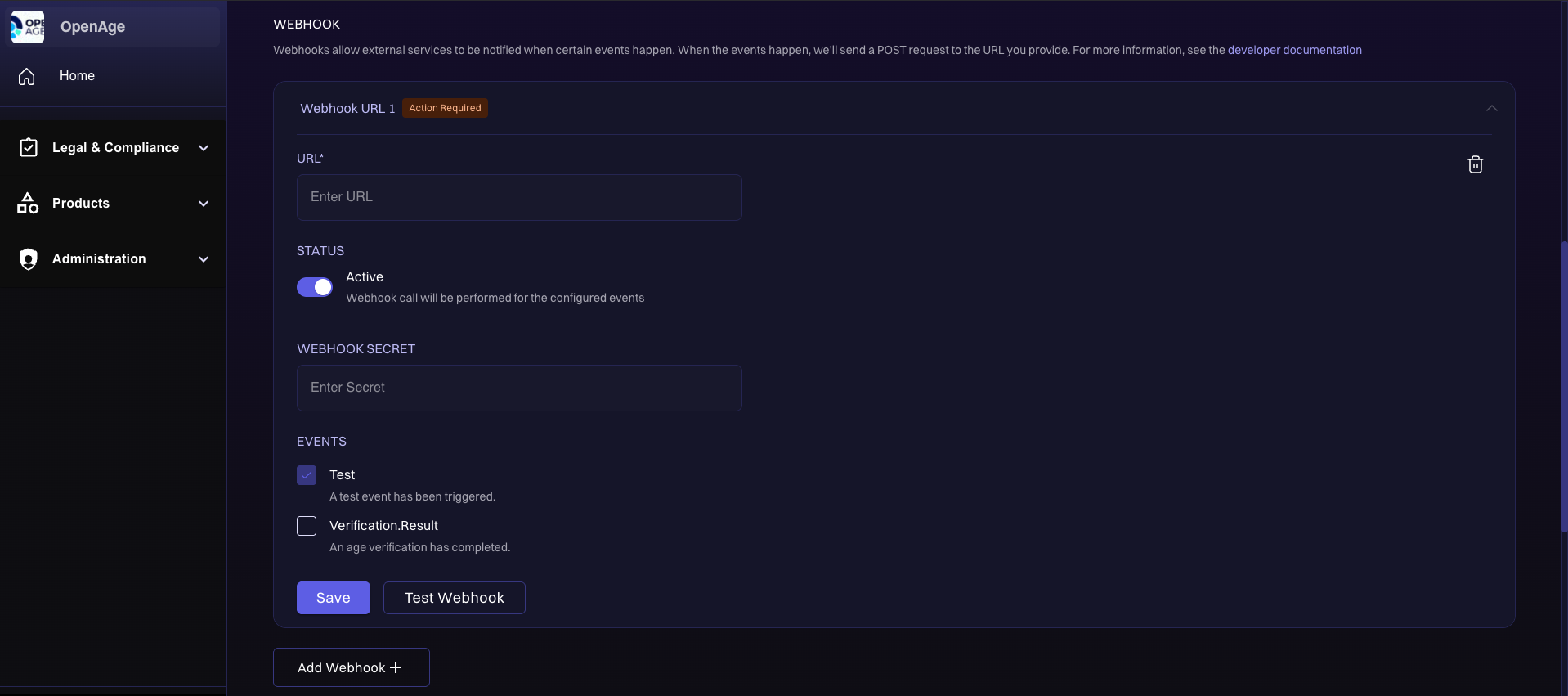
Task: Click the Home icon in the sidebar
Action: point(27,75)
